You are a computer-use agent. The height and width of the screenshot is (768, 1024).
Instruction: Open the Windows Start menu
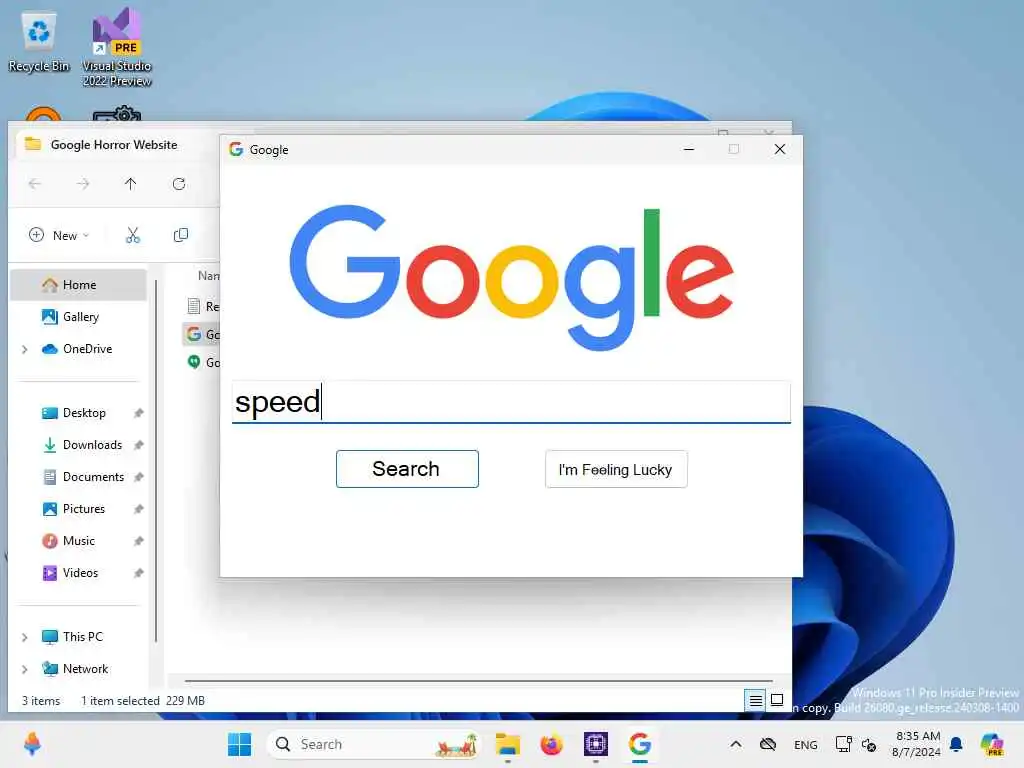pyautogui.click(x=240, y=744)
